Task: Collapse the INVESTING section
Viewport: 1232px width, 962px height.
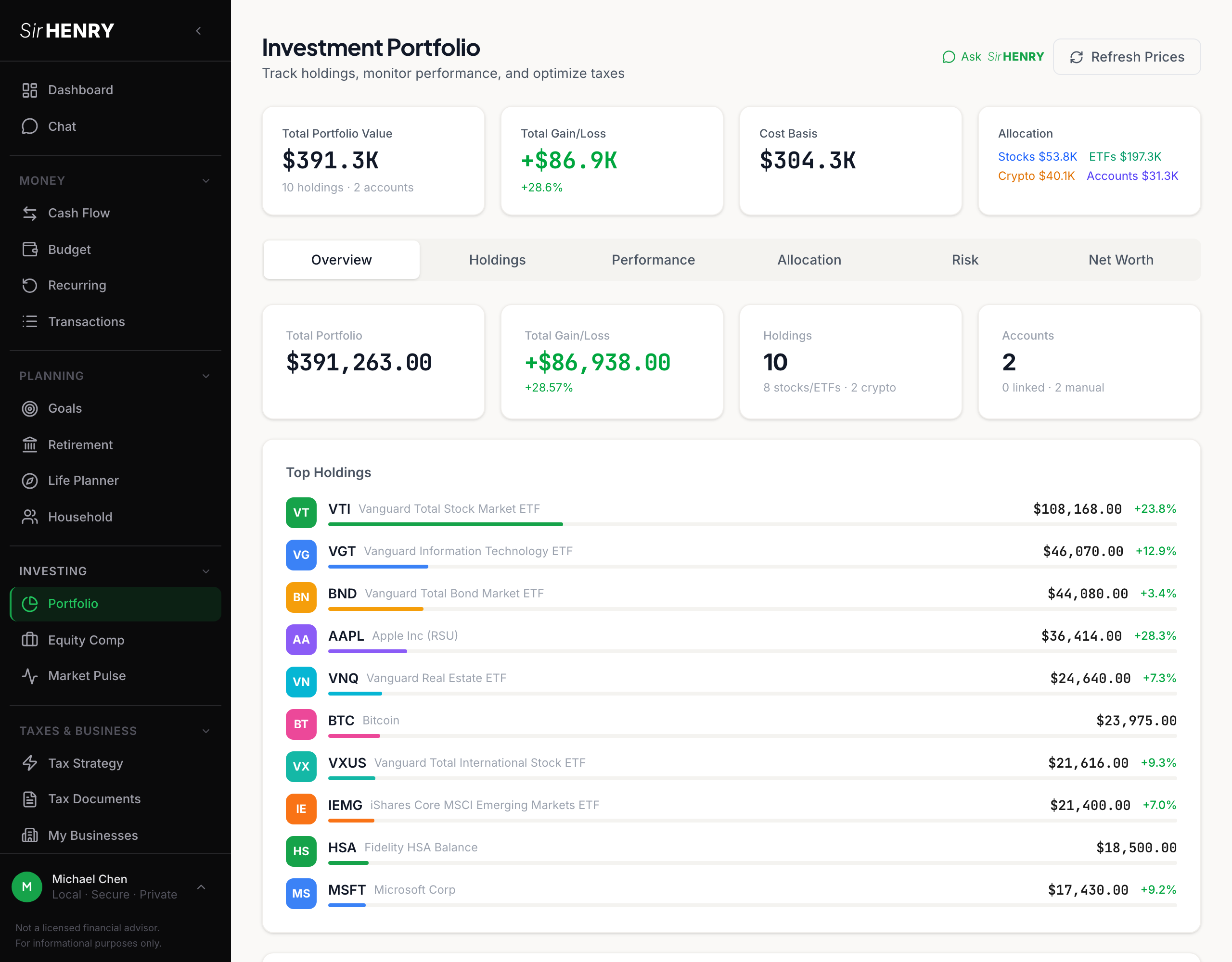Action: 206,571
